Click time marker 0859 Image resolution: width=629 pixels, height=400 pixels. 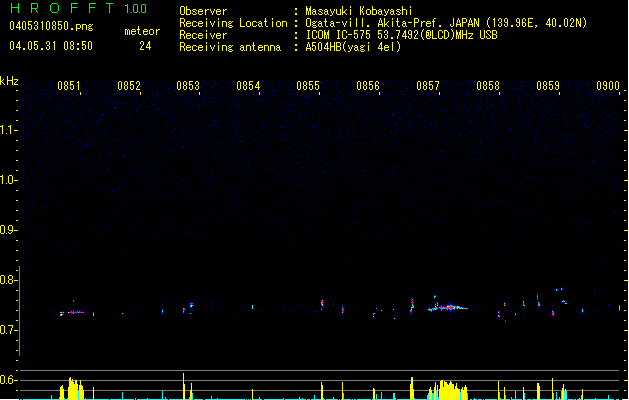tap(548, 86)
